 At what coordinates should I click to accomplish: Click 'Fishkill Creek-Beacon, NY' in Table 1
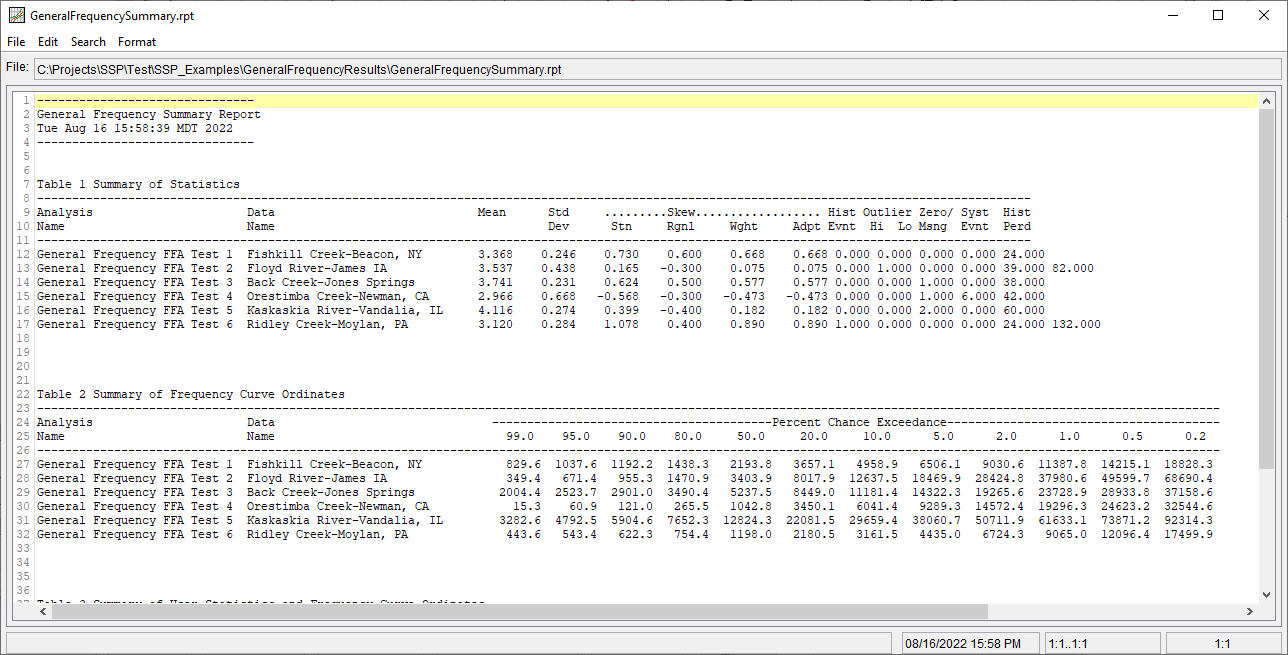[x=335, y=254]
